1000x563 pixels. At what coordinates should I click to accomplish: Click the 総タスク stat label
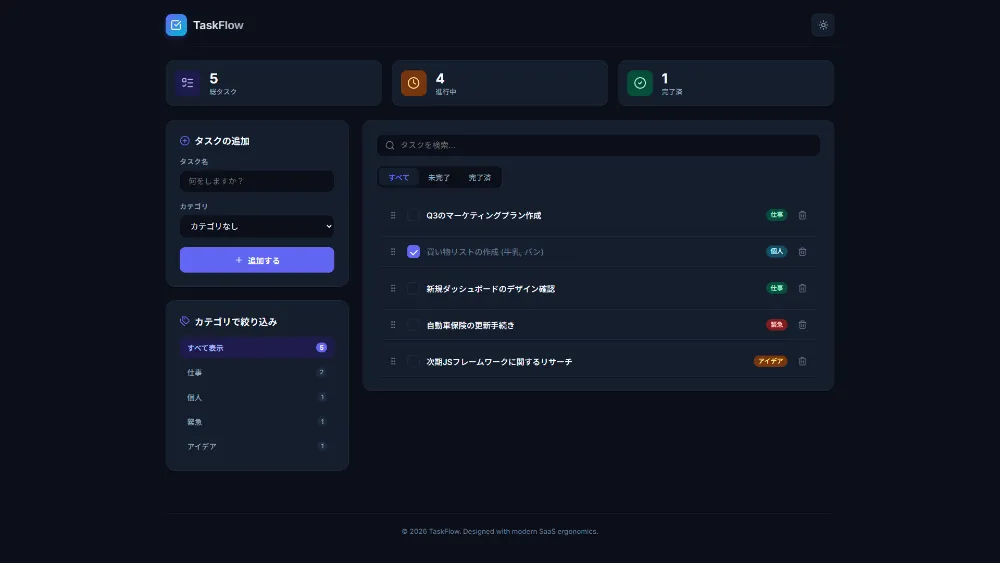[x=223, y=92]
